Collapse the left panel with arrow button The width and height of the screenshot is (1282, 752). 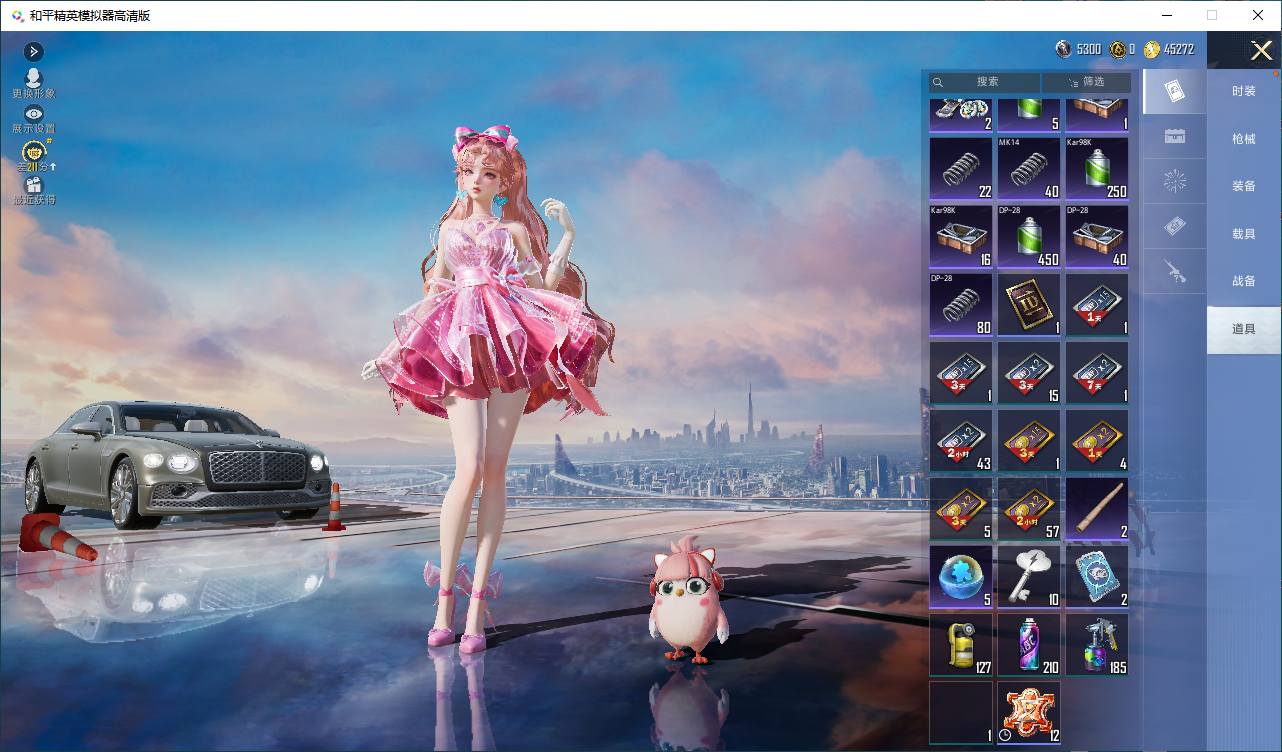pyautogui.click(x=34, y=52)
